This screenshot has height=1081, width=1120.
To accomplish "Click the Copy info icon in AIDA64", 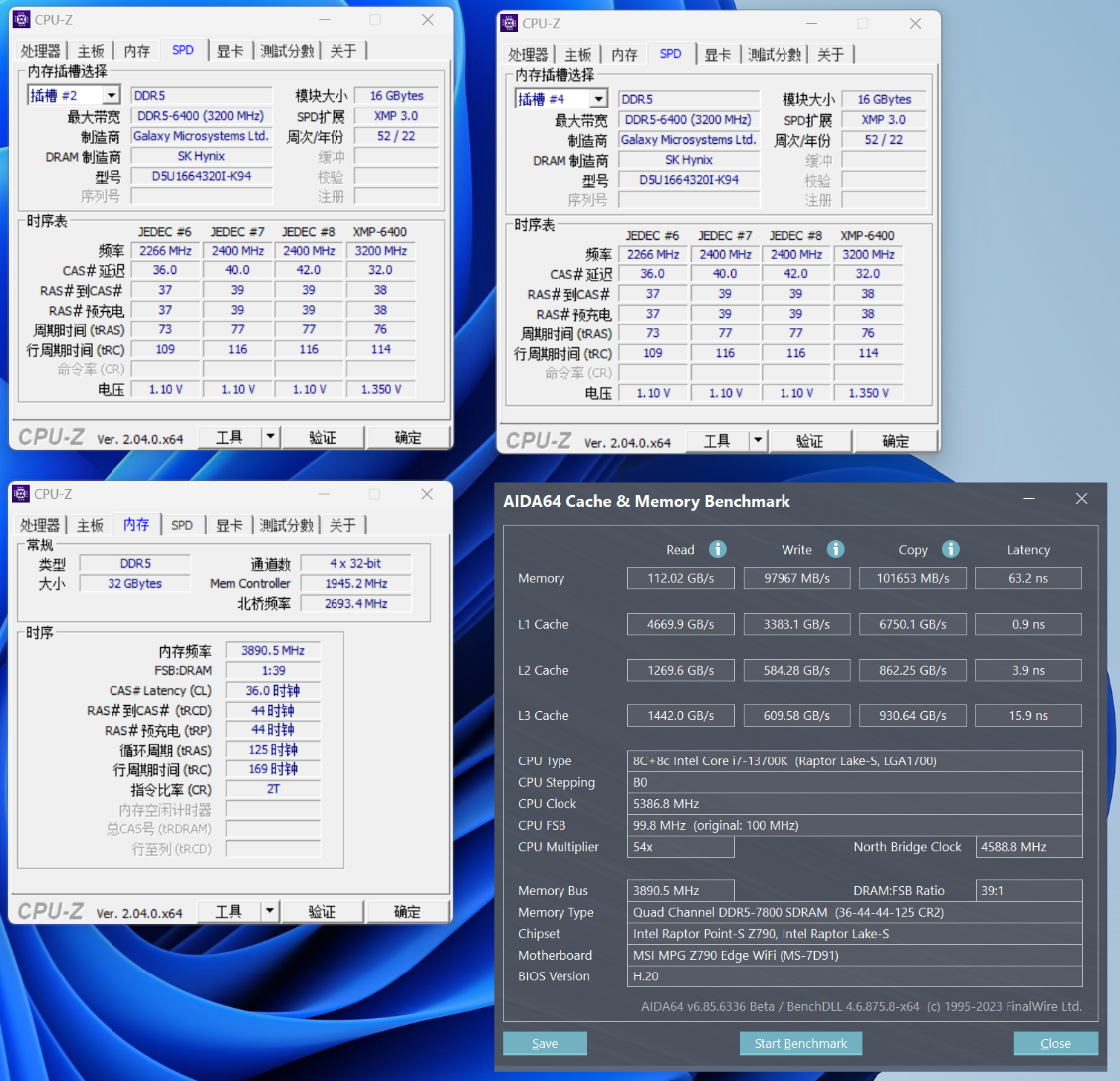I will (x=950, y=549).
